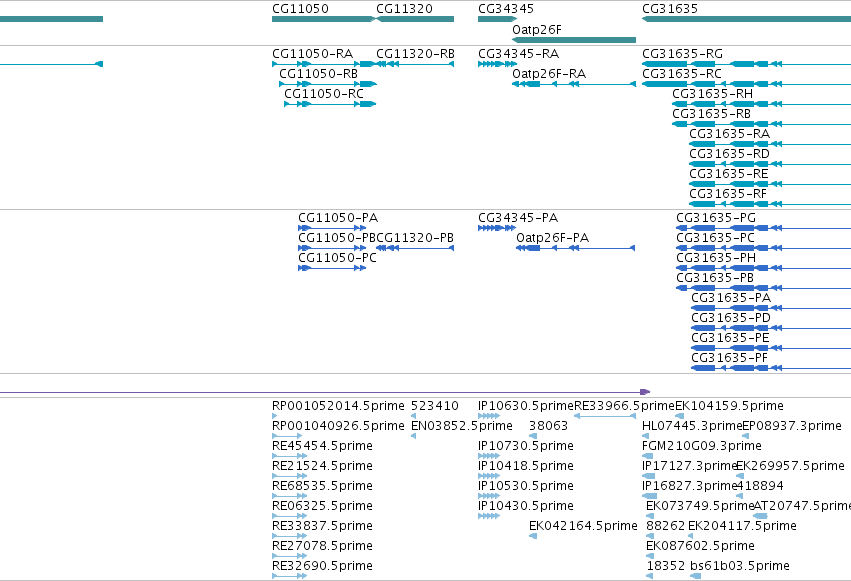This screenshot has height=581, width=851.
Task: Click the Oatp26F gene span bar
Action: click(x=574, y=40)
